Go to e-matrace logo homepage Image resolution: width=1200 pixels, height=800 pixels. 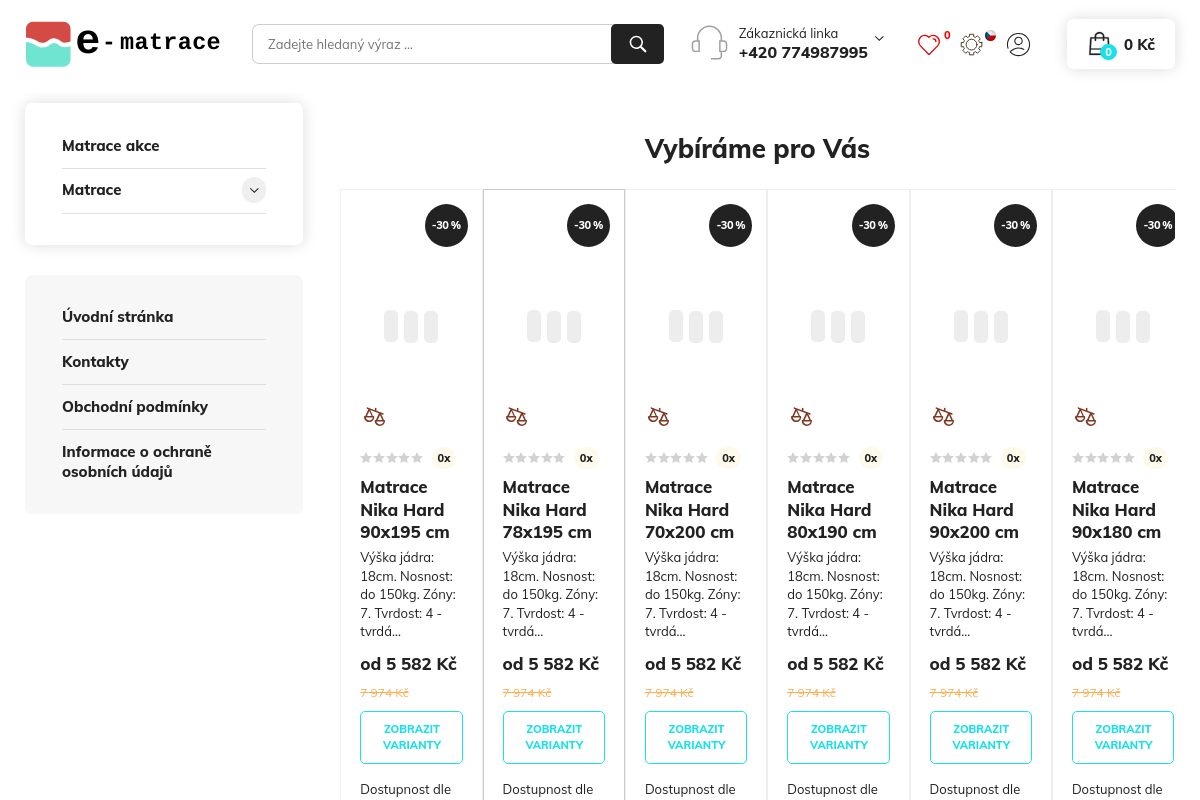pos(123,44)
